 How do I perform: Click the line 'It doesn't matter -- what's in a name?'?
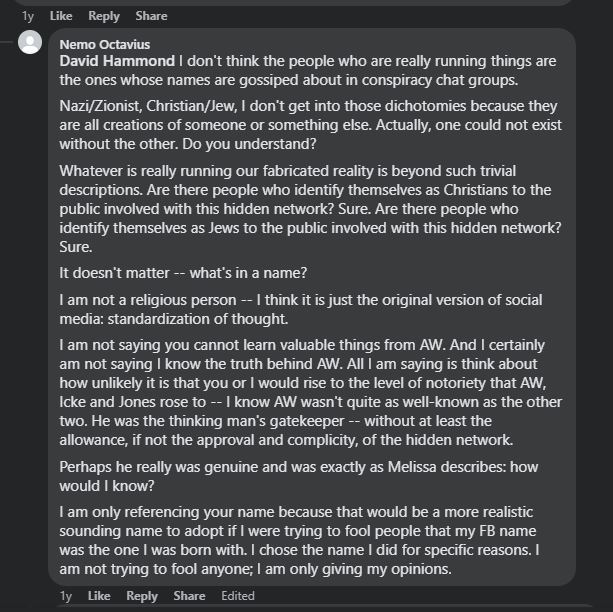click(183, 273)
